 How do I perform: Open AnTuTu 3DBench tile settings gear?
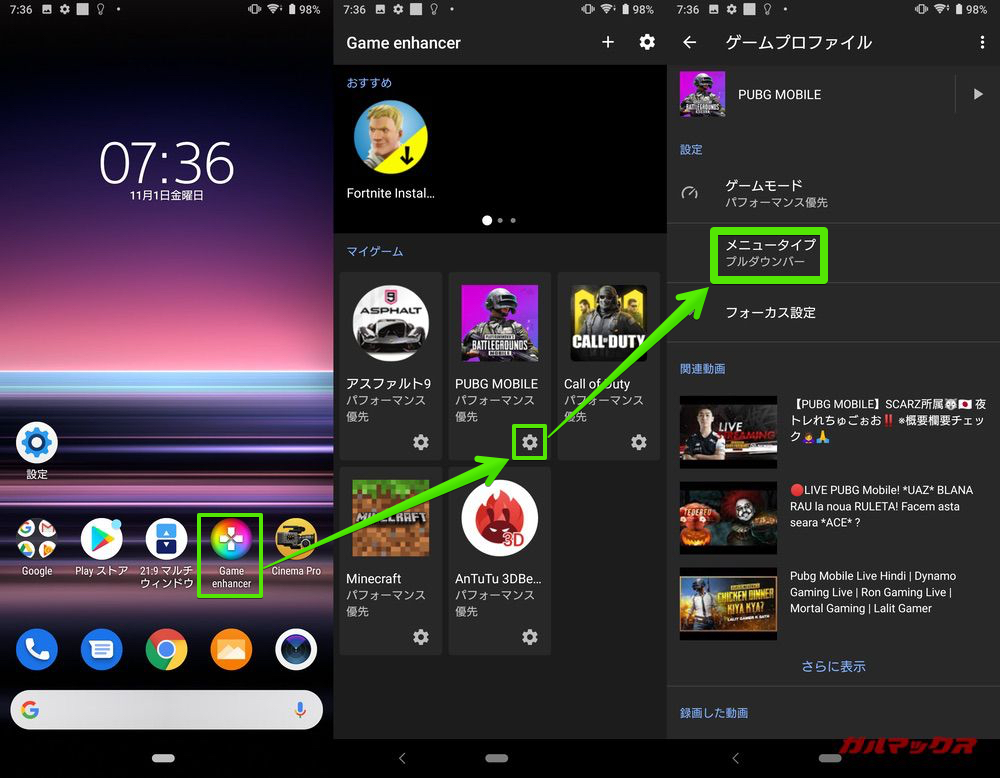[529, 637]
